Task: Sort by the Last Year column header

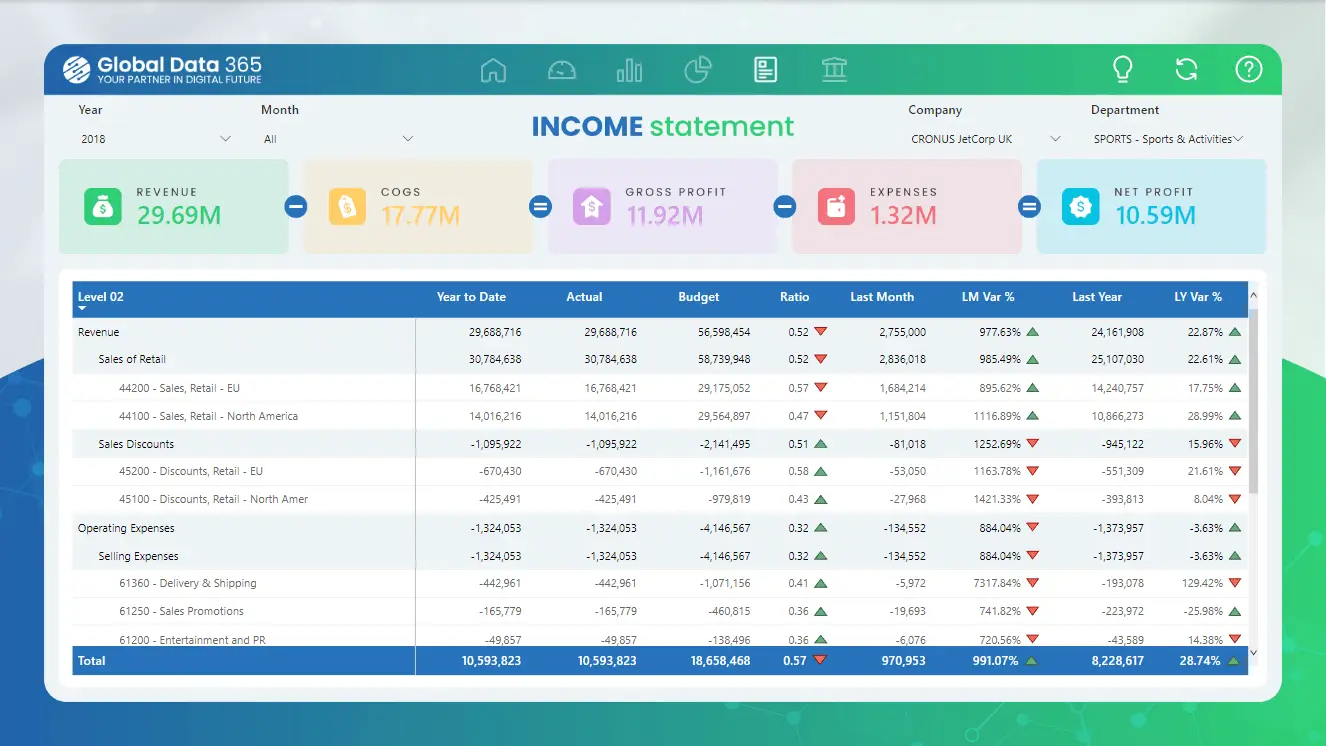Action: pyautogui.click(x=1097, y=297)
